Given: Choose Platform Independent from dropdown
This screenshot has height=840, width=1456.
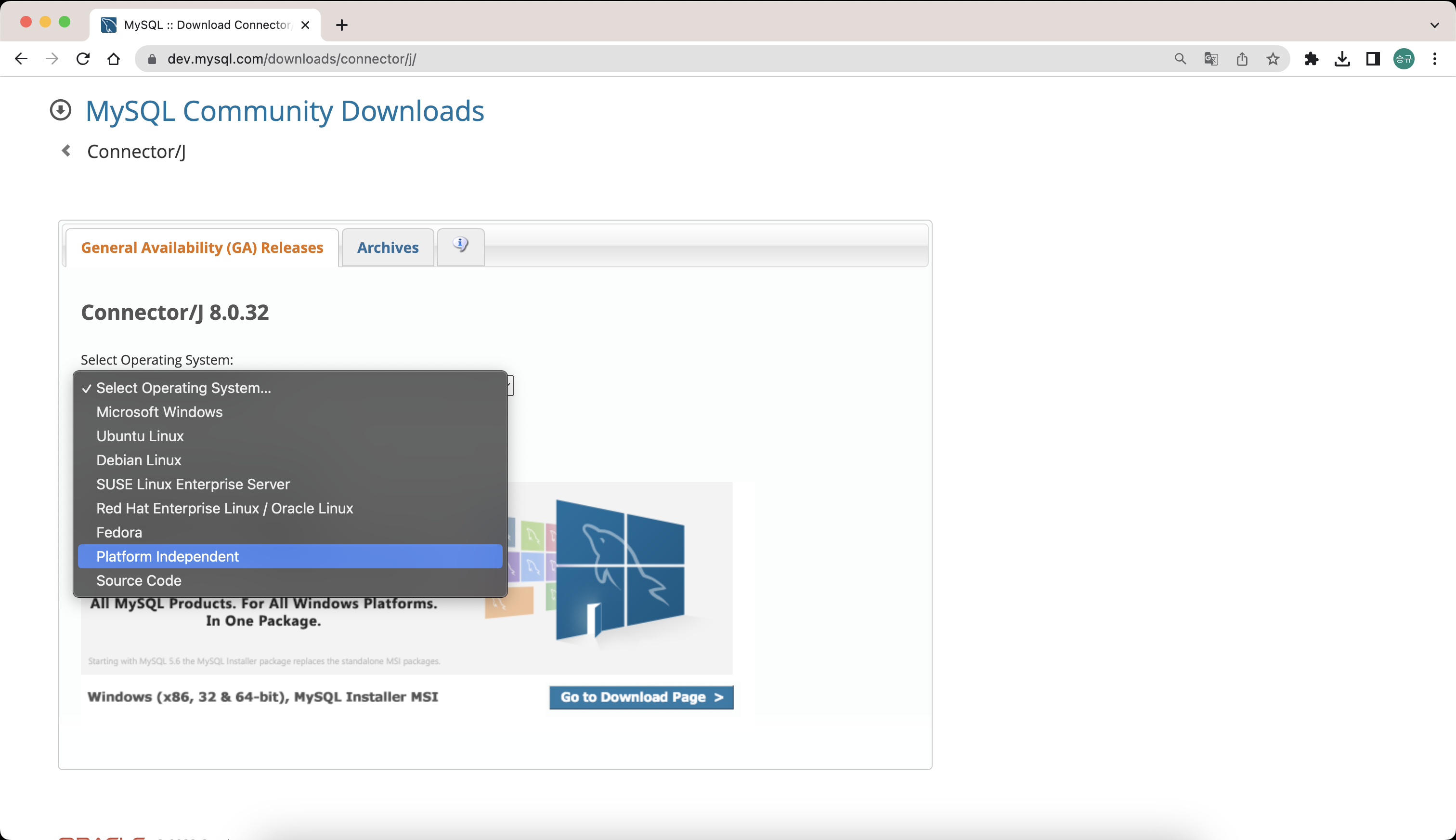Looking at the screenshot, I should tap(167, 557).
